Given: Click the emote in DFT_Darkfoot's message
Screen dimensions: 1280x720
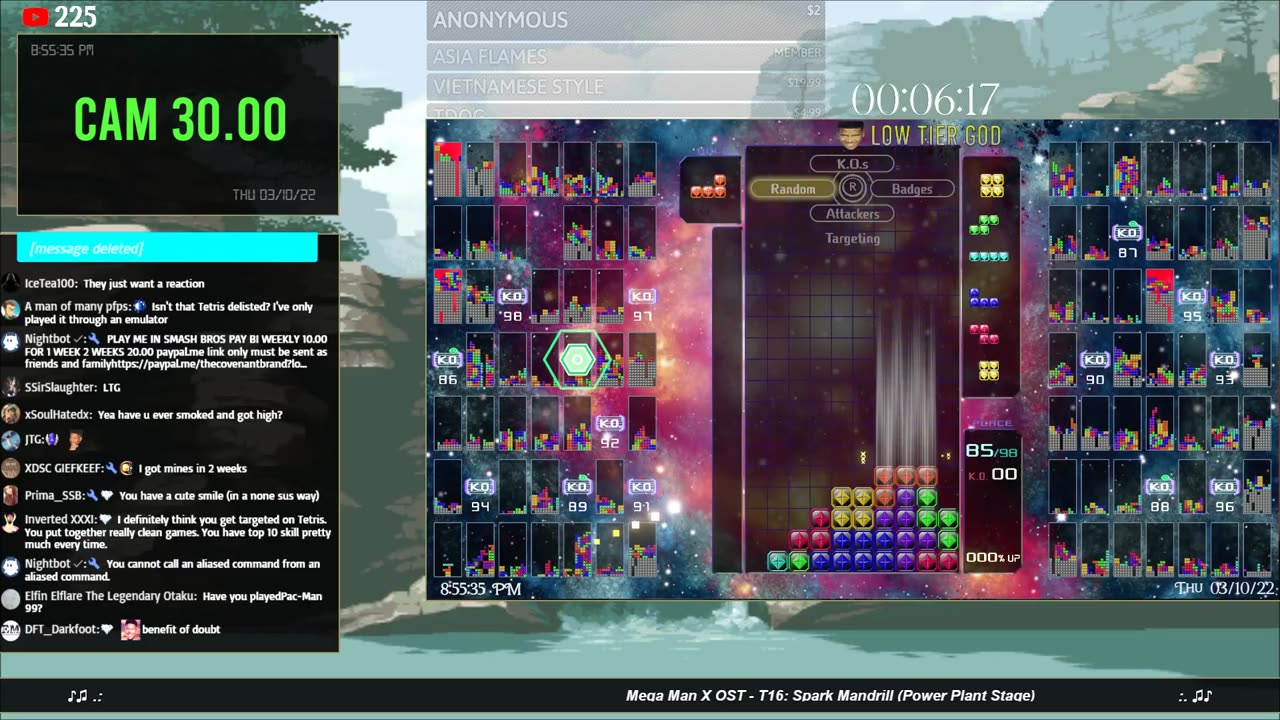Looking at the screenshot, I should (130, 629).
